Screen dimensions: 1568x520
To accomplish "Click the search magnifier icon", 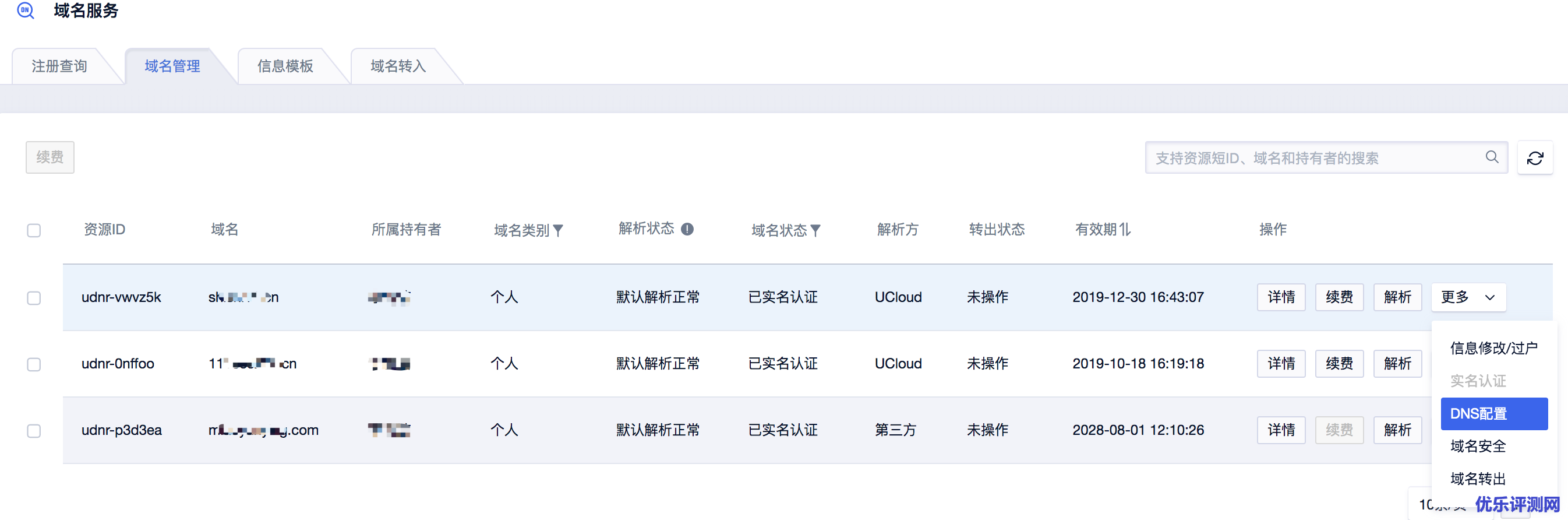I will click(x=1491, y=157).
